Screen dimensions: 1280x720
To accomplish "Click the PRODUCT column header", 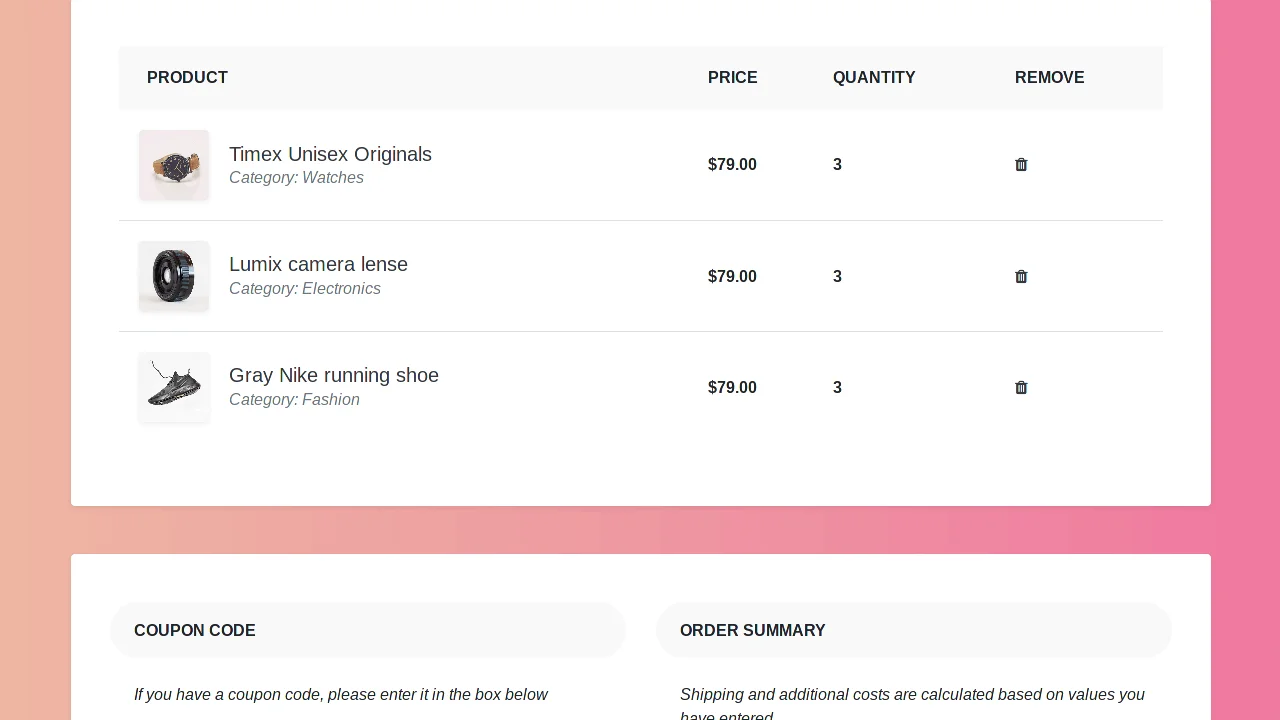I will [187, 77].
